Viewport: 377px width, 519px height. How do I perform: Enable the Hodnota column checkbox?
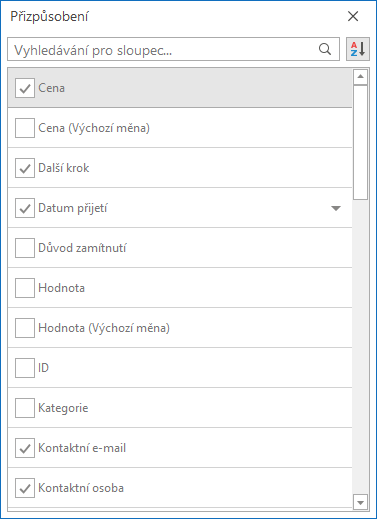pyautogui.click(x=25, y=288)
